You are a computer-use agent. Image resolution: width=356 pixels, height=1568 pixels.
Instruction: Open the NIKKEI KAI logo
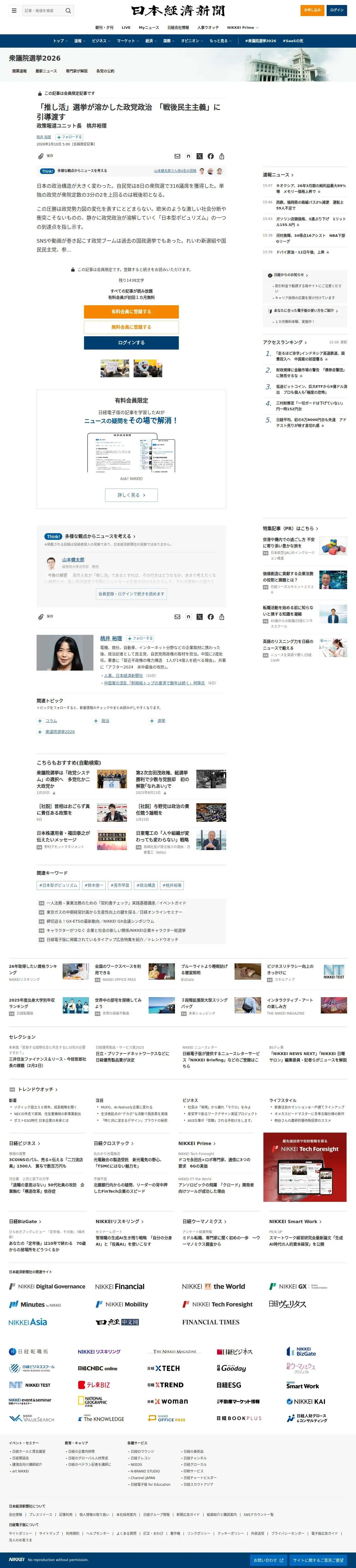[x=306, y=1401]
